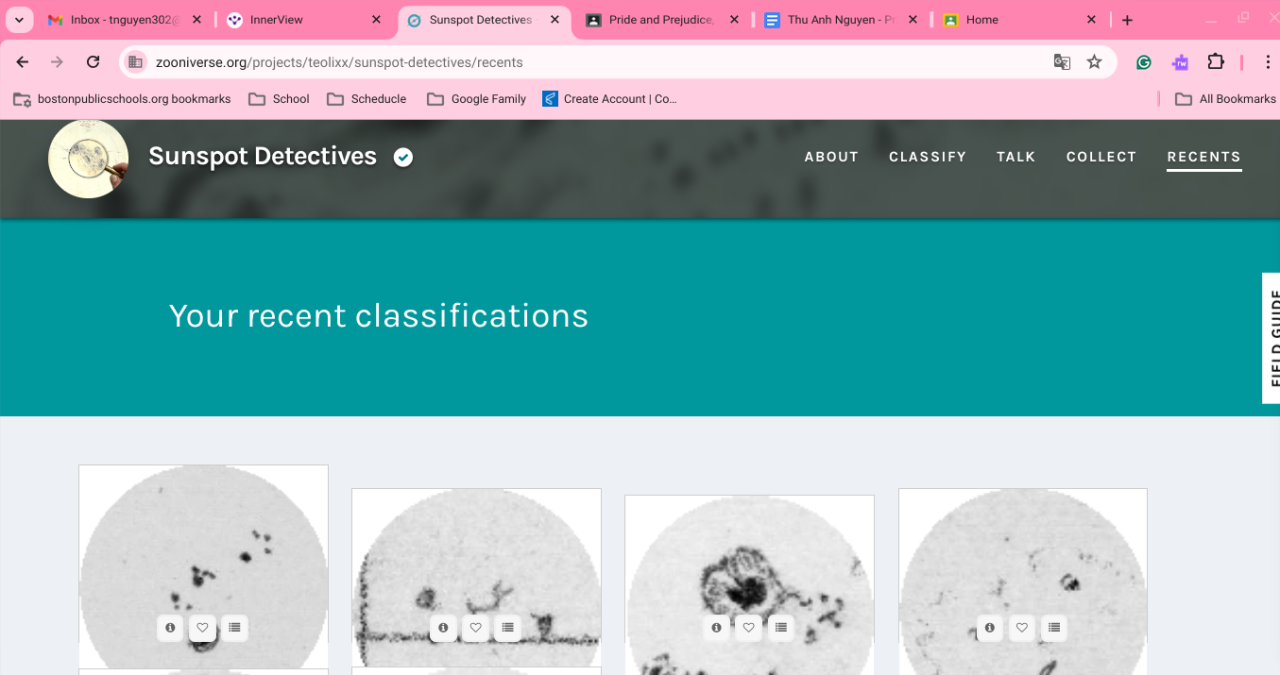The height and width of the screenshot is (675, 1280).
Task: Favorite the third classification thumbnail
Action: [x=748, y=628]
